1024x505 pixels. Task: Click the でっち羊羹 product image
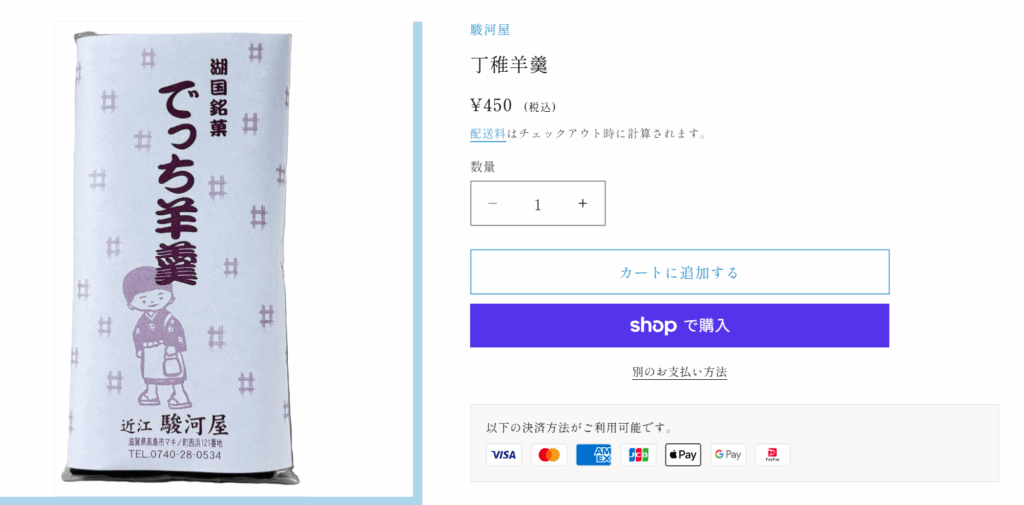coord(182,259)
